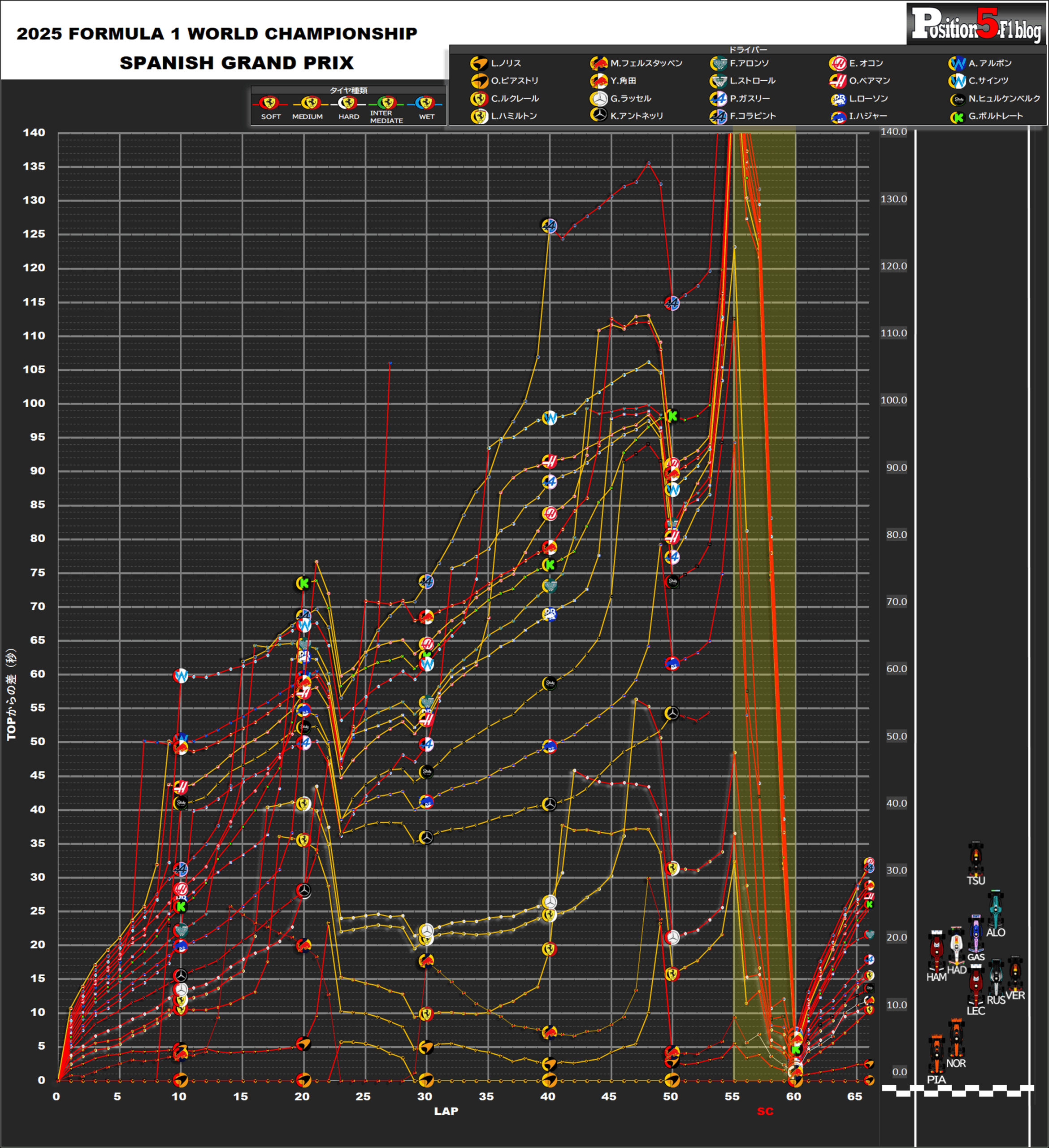Click the 'ドライバー' legend header
Image resolution: width=1049 pixels, height=1148 pixels.
tap(748, 50)
